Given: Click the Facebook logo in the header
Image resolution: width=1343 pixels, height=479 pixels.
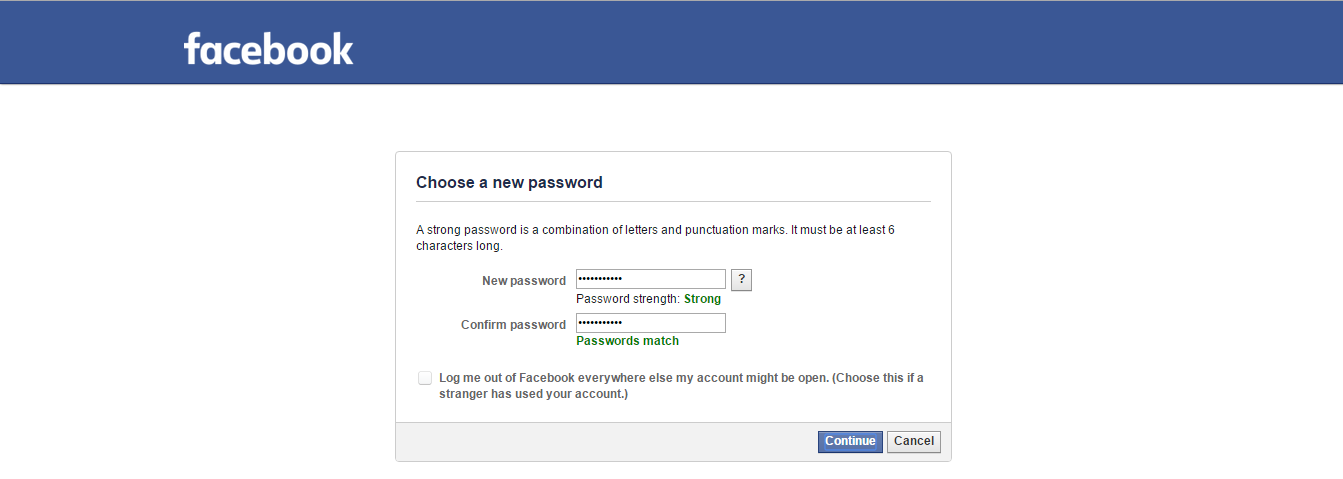Looking at the screenshot, I should coord(268,49).
